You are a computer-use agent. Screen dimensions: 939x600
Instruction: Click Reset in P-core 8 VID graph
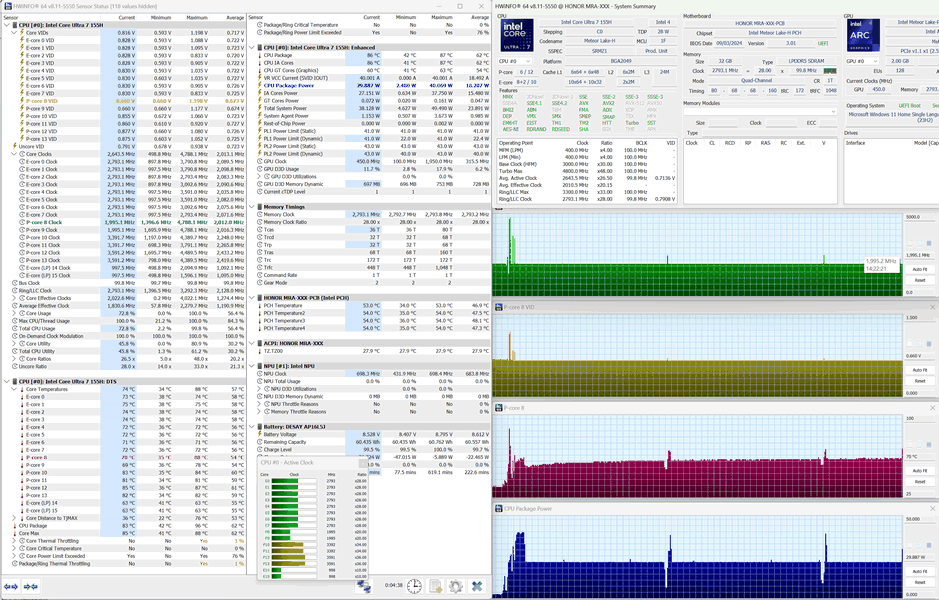coord(920,381)
